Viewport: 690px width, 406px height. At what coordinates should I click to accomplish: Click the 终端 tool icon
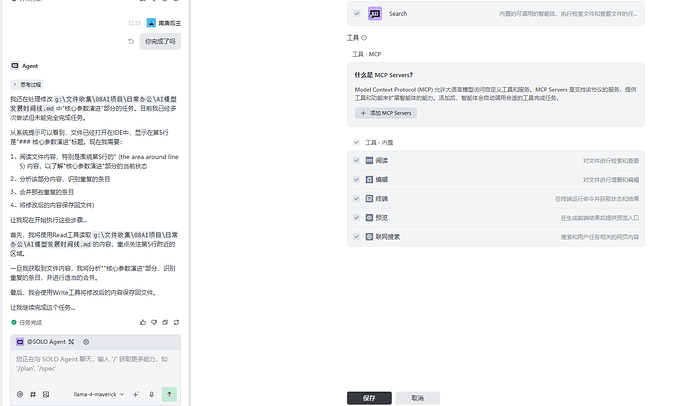click(x=369, y=199)
